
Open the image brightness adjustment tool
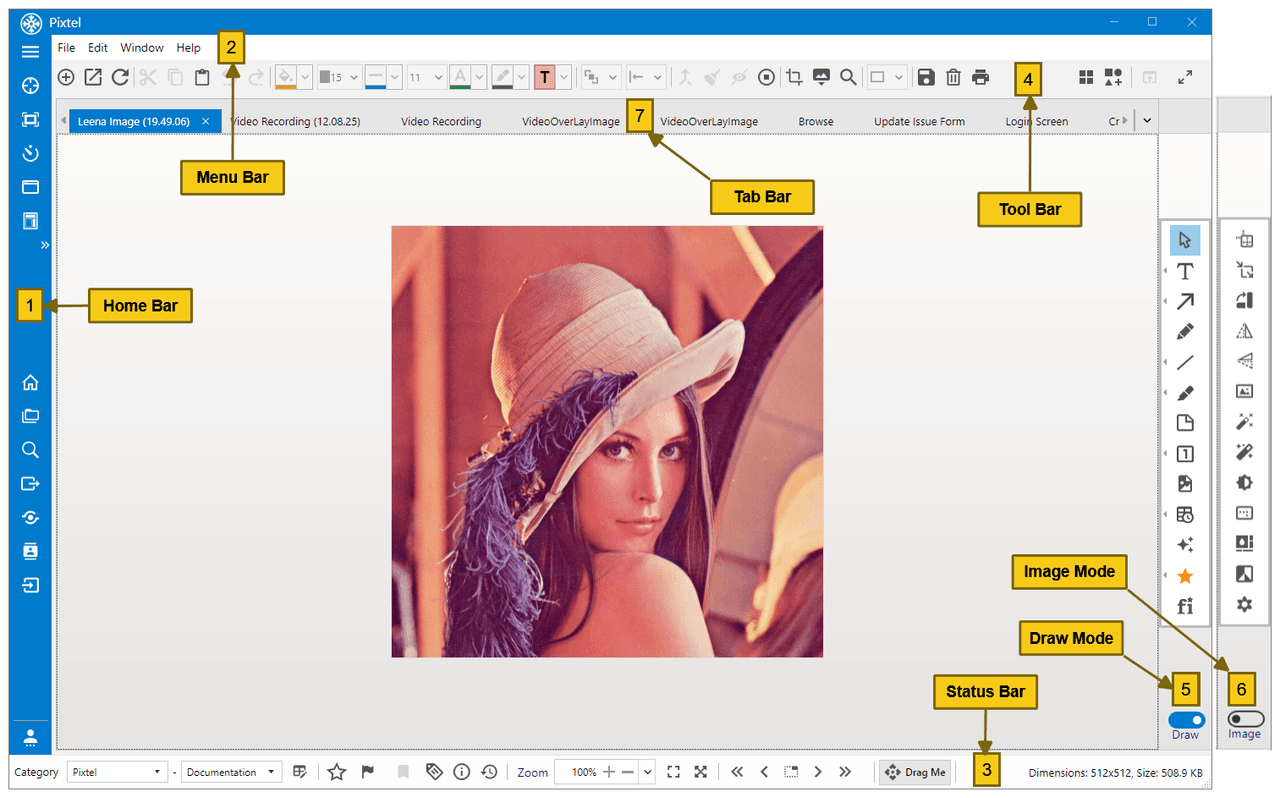pyautogui.click(x=1244, y=483)
